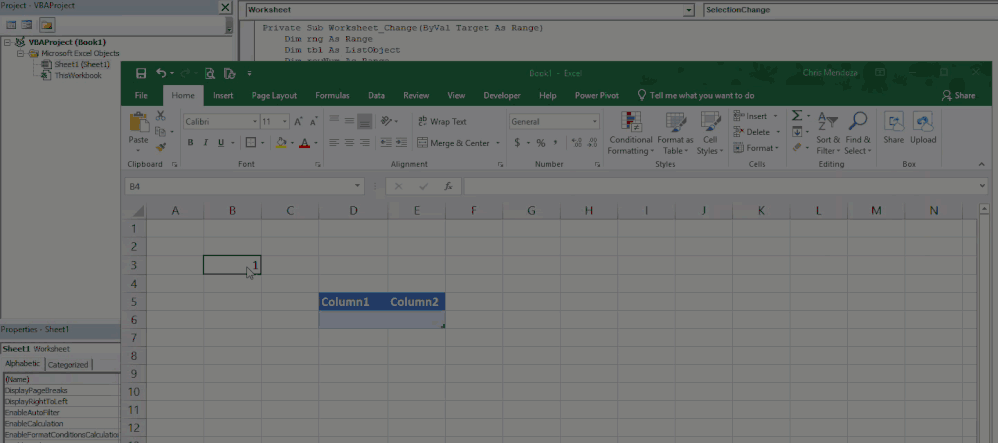998x443 pixels.
Task: Apply Comma Style
Action: 555,143
